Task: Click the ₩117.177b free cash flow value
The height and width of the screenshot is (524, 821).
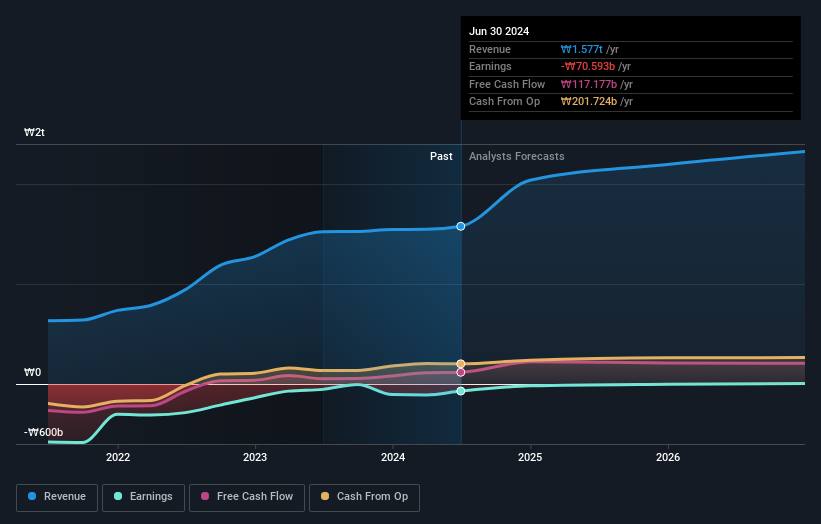Action: 589,84
